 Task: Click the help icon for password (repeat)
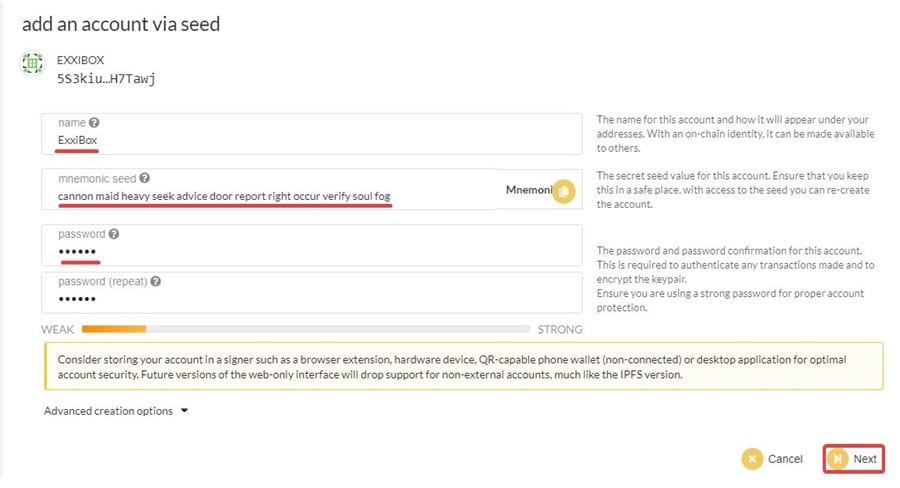click(155, 282)
